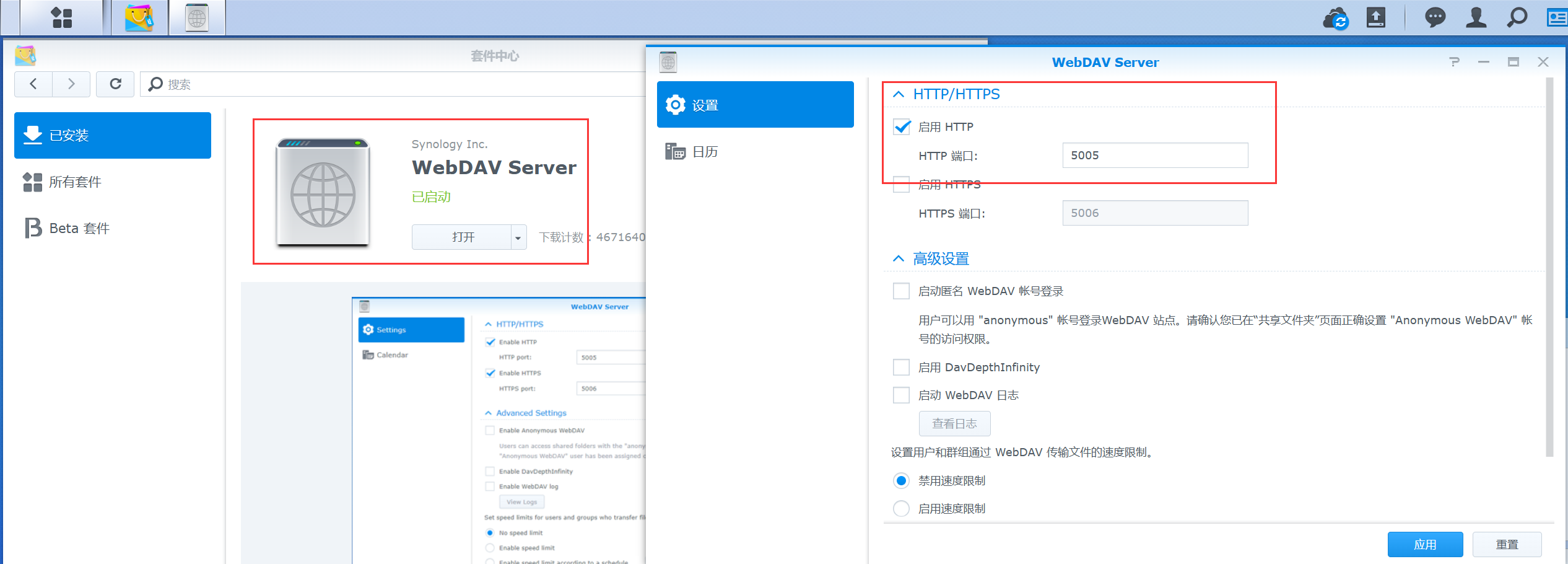Open the upload queue icon
Screen dimensions: 1568x564
[1375, 17]
